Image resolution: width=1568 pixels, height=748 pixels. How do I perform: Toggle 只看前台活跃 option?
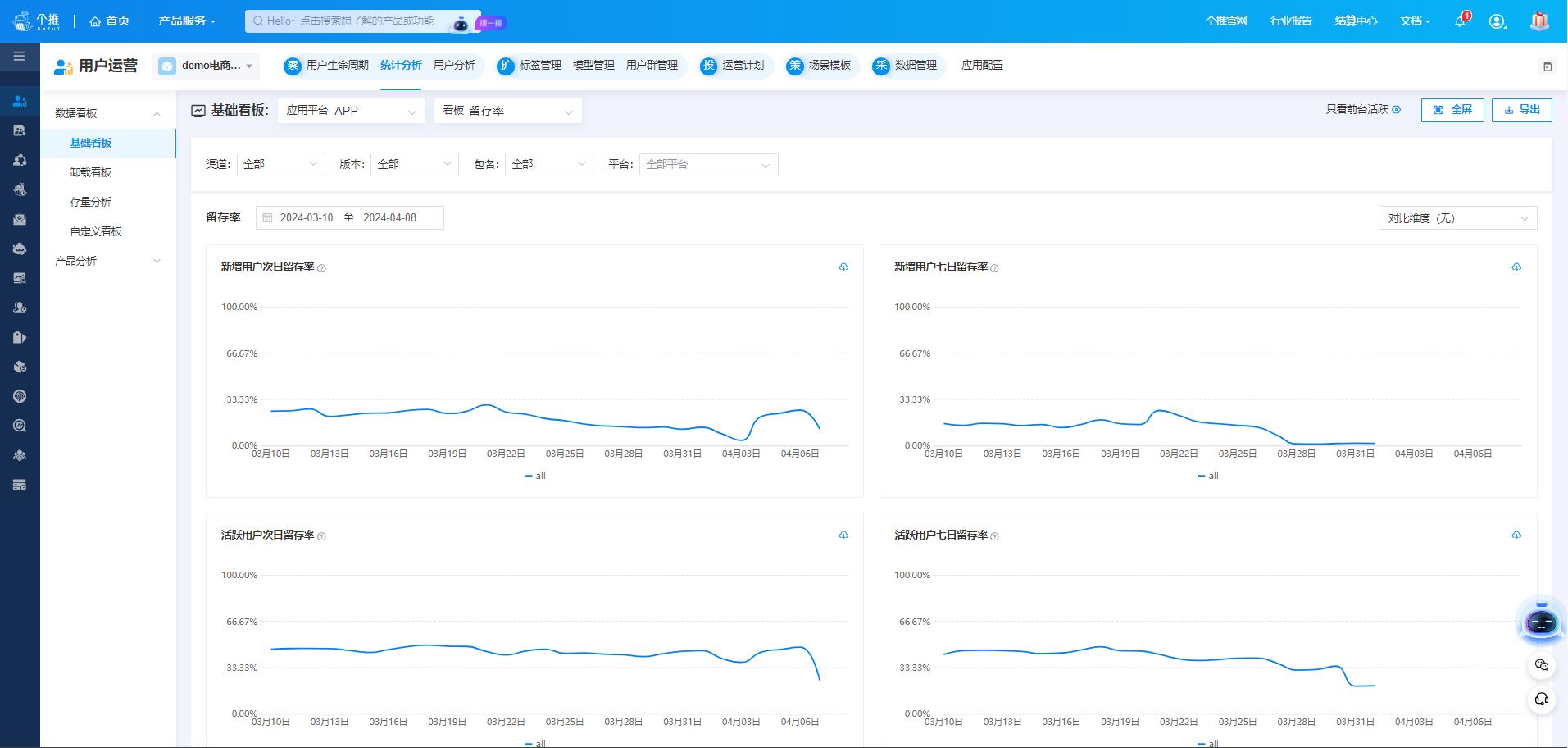tap(1357, 110)
